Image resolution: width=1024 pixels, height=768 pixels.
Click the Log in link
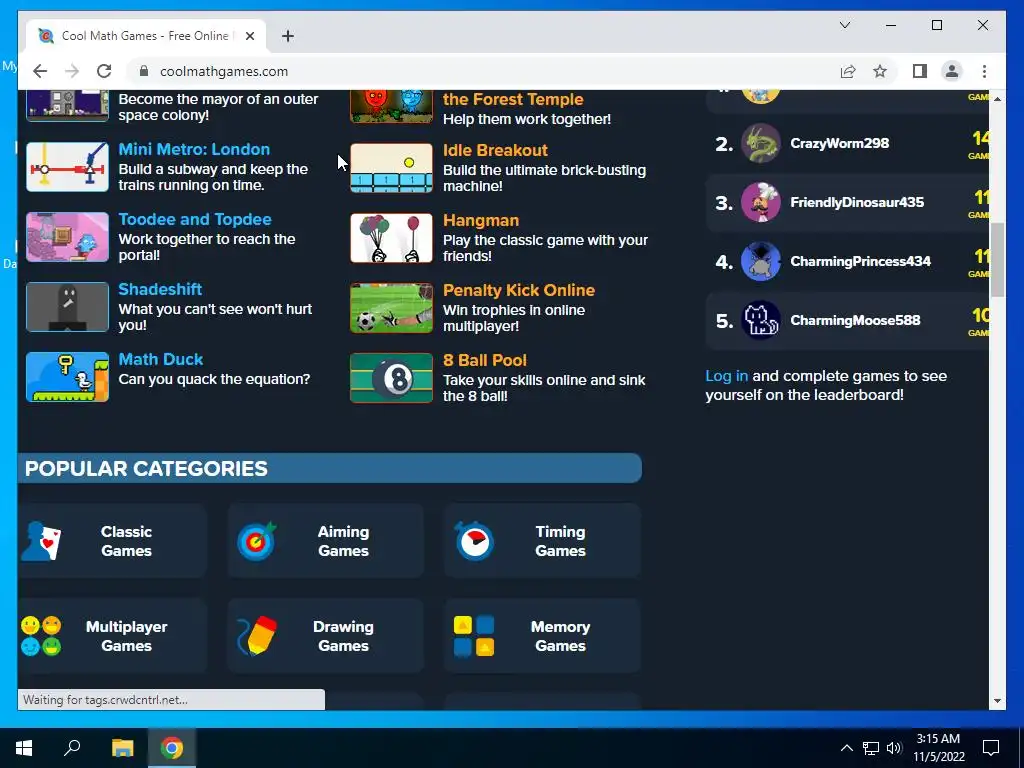tap(726, 376)
